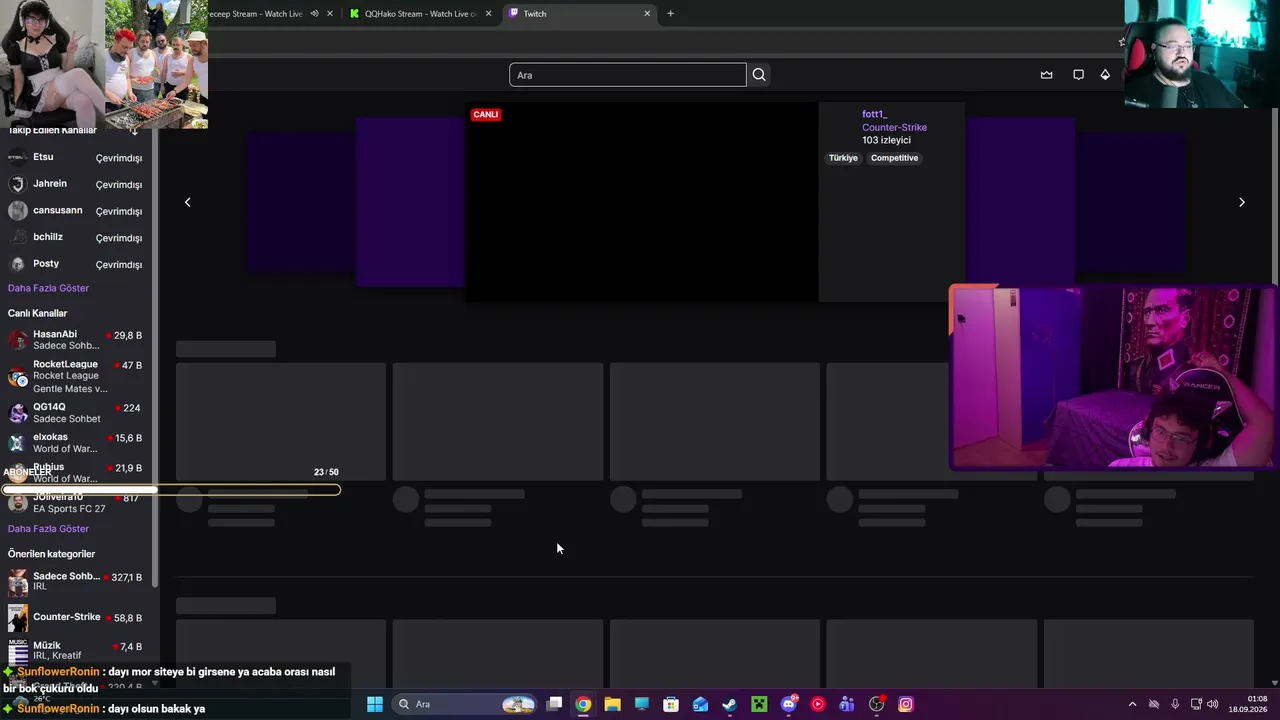This screenshot has width=1280, height=720.
Task: Close the Twitch browser tab
Action: 647,14
